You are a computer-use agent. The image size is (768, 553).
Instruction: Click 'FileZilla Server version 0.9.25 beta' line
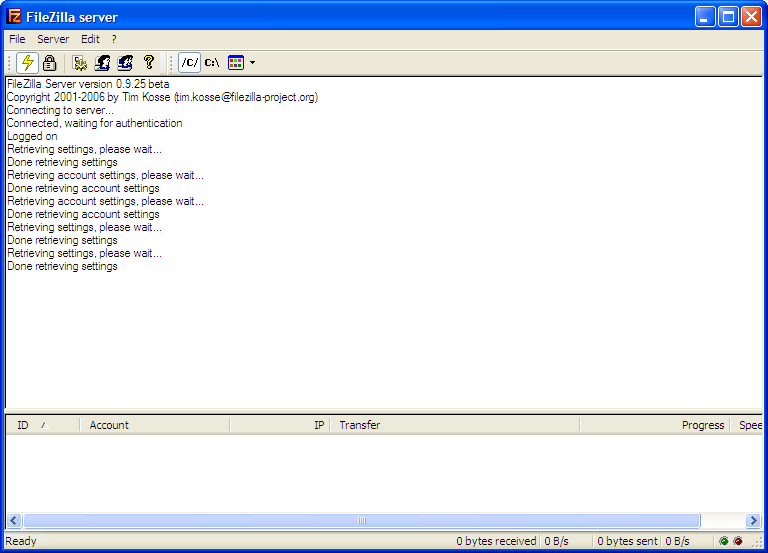click(x=88, y=84)
